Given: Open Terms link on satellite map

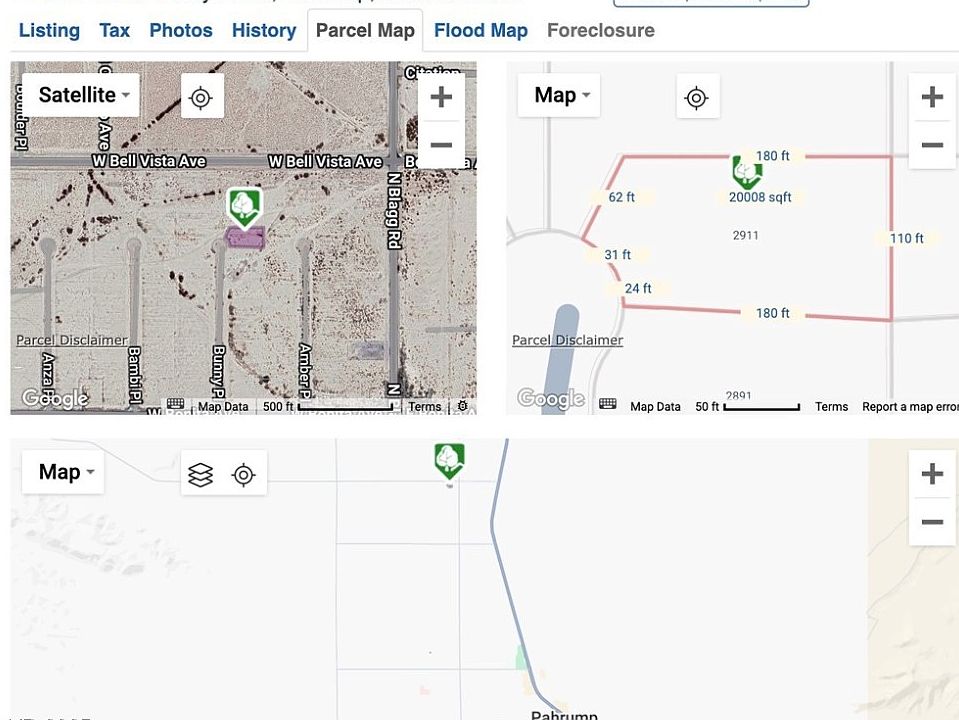Looking at the screenshot, I should [424, 406].
